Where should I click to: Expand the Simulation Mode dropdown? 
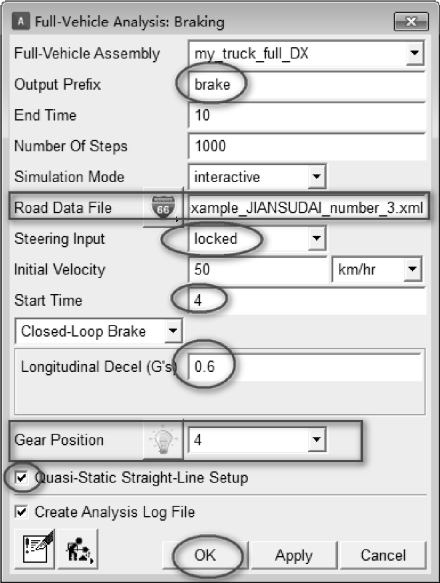point(317,177)
